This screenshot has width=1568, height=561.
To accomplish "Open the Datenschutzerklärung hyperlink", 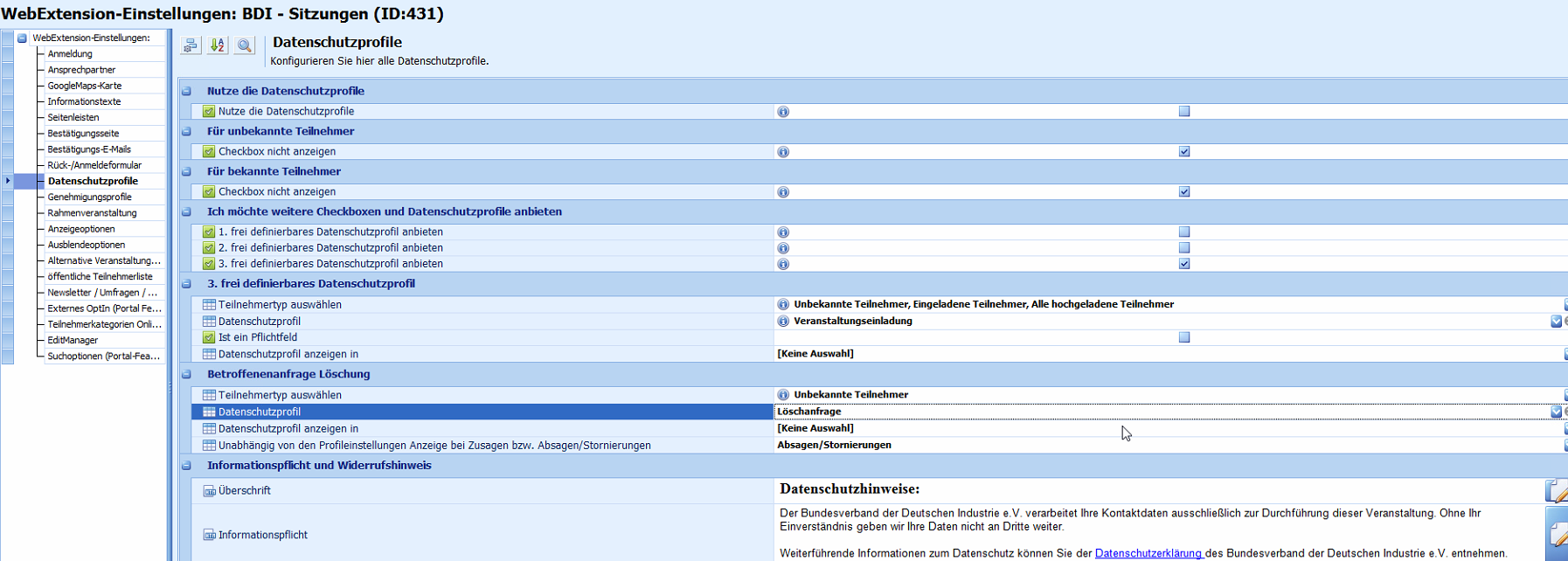I will point(1148,553).
